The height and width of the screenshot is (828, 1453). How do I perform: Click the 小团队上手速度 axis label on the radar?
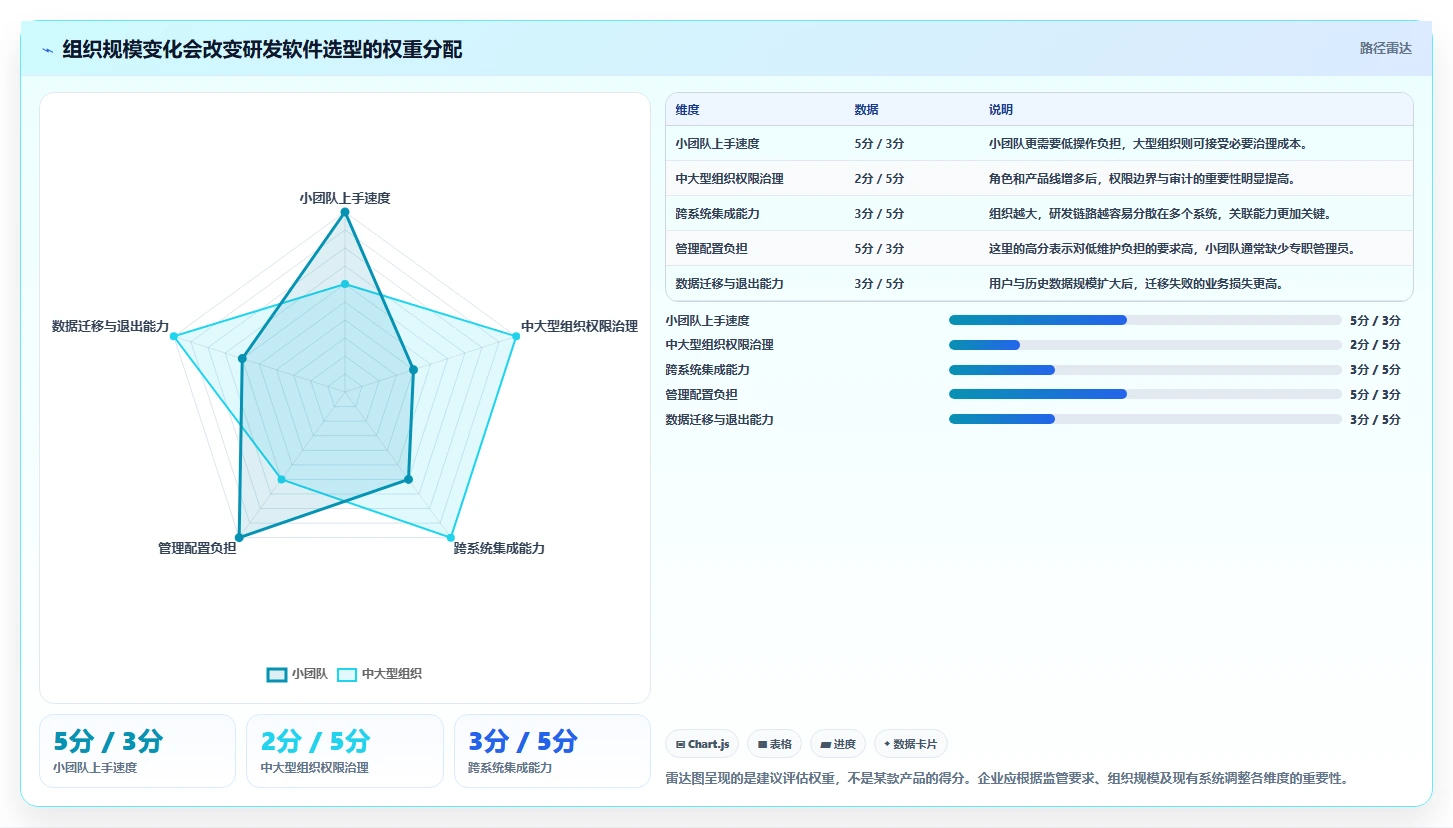pyautogui.click(x=345, y=198)
